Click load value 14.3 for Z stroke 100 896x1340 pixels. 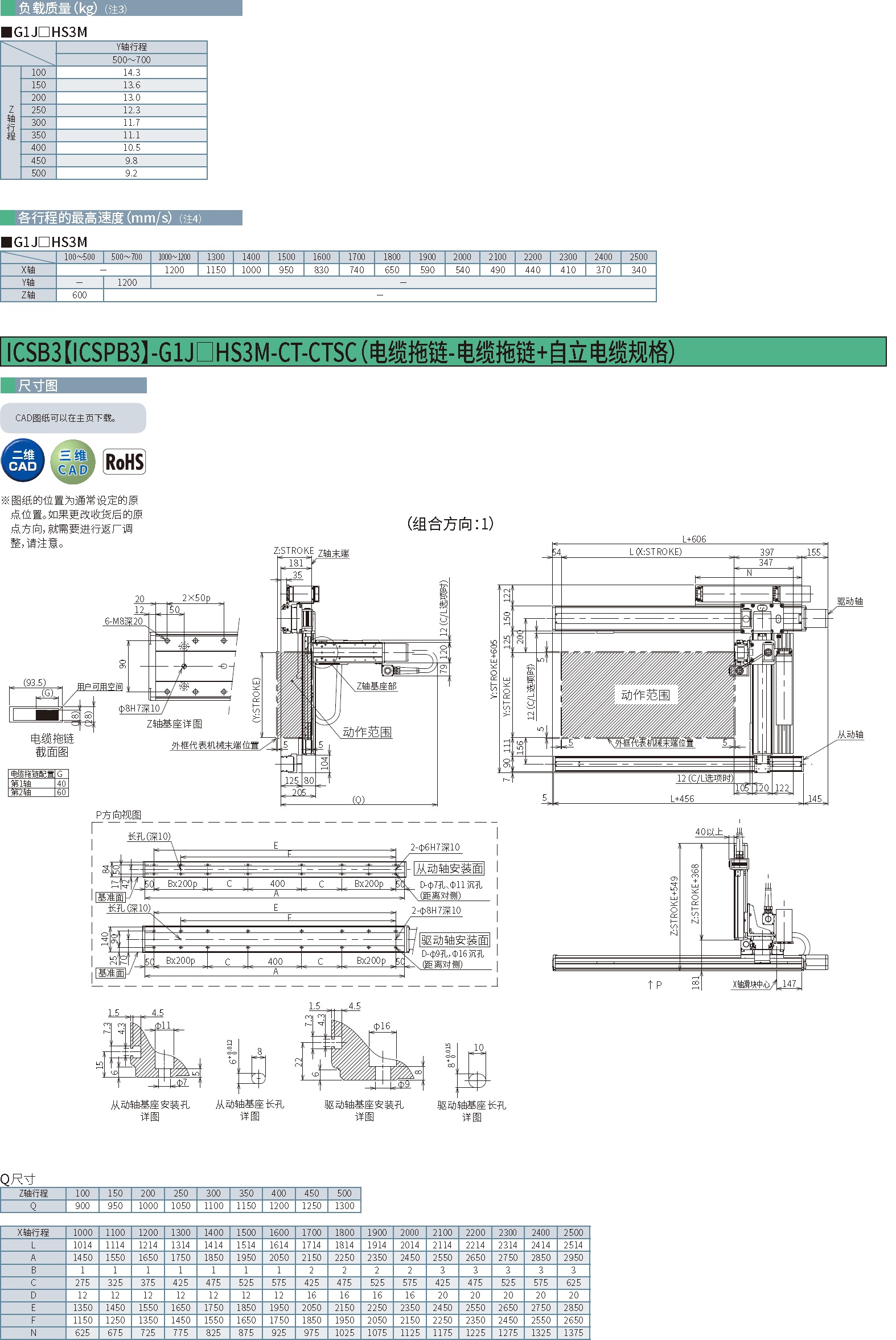coord(131,72)
